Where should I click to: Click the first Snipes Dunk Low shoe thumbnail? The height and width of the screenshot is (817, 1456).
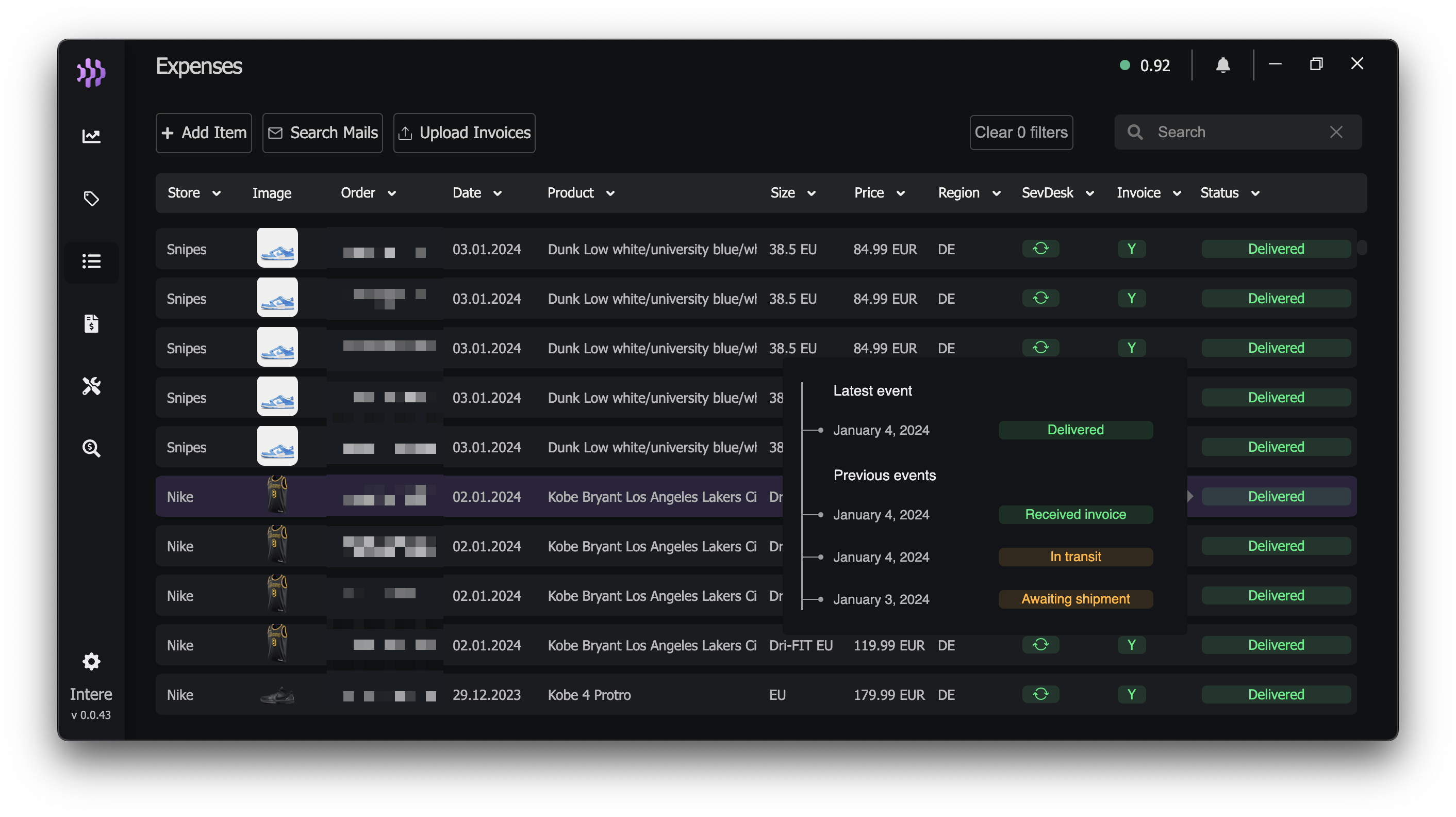click(x=277, y=248)
